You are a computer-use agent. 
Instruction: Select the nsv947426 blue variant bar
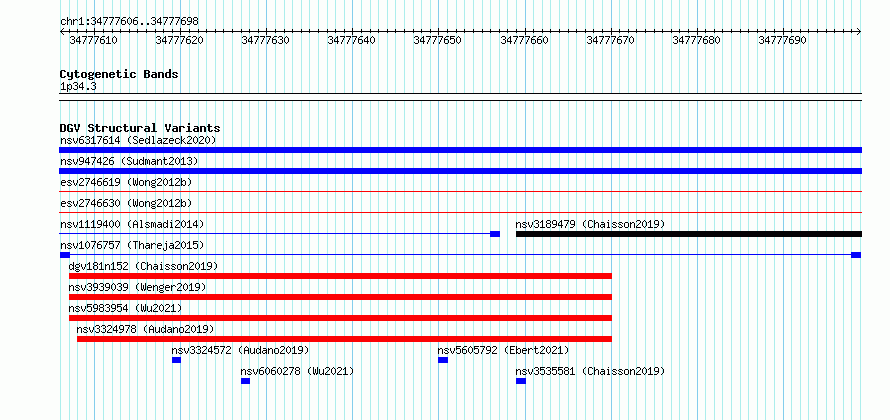point(460,171)
